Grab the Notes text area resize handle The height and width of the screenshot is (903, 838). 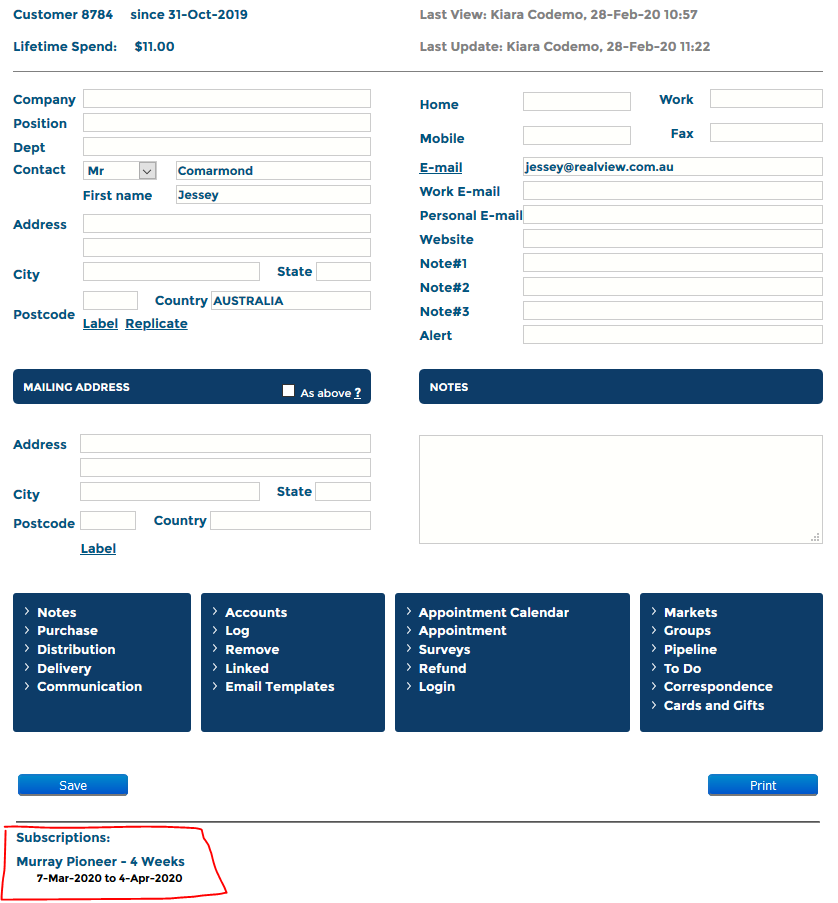tap(815, 537)
